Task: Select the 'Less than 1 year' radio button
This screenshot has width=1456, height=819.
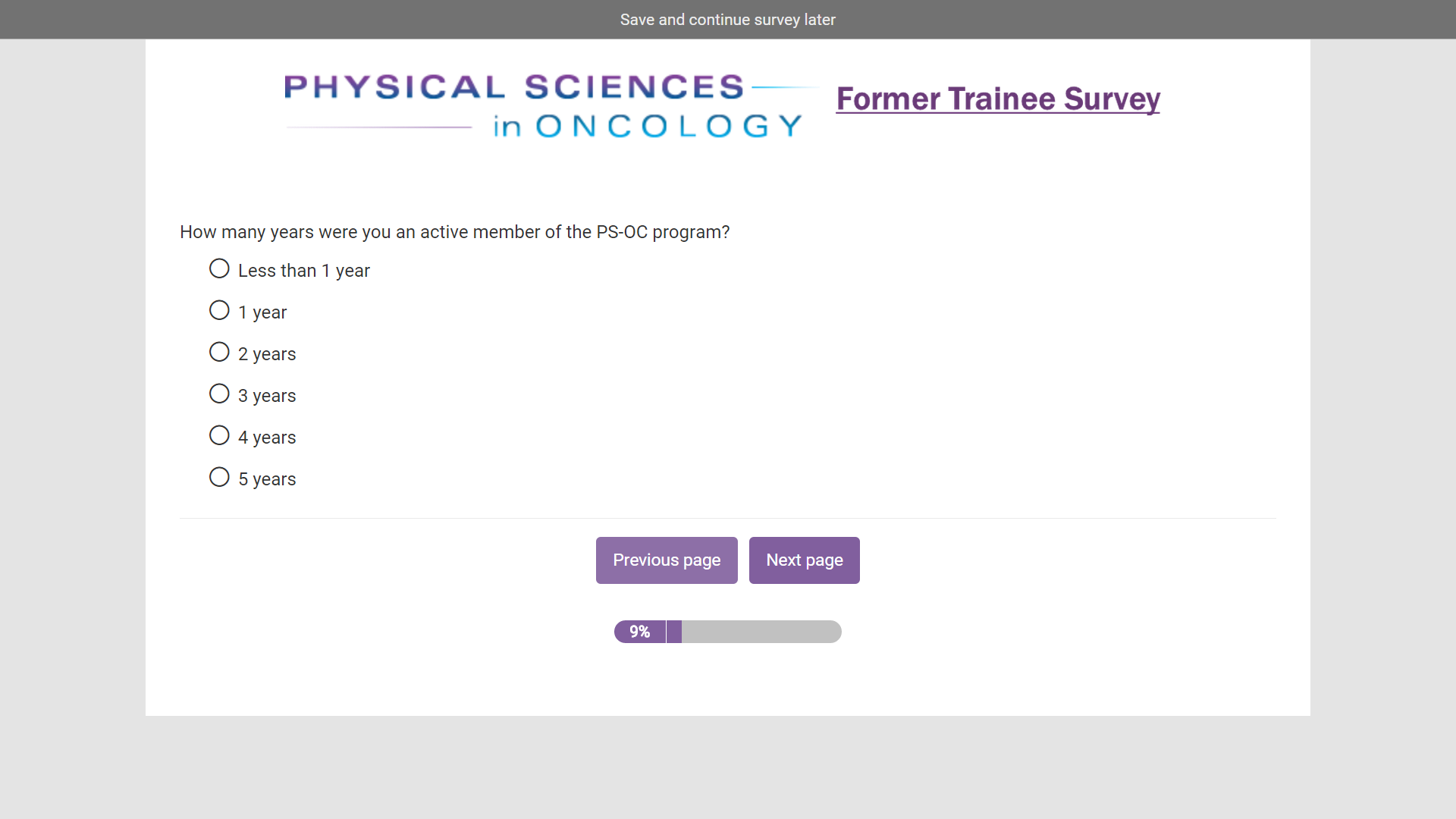Action: coord(219,269)
